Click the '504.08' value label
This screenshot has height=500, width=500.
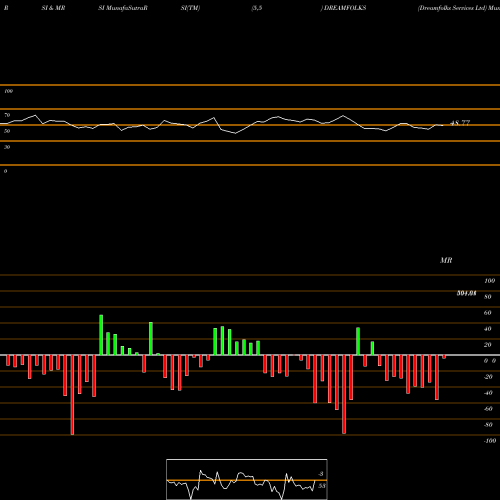tap(466, 293)
